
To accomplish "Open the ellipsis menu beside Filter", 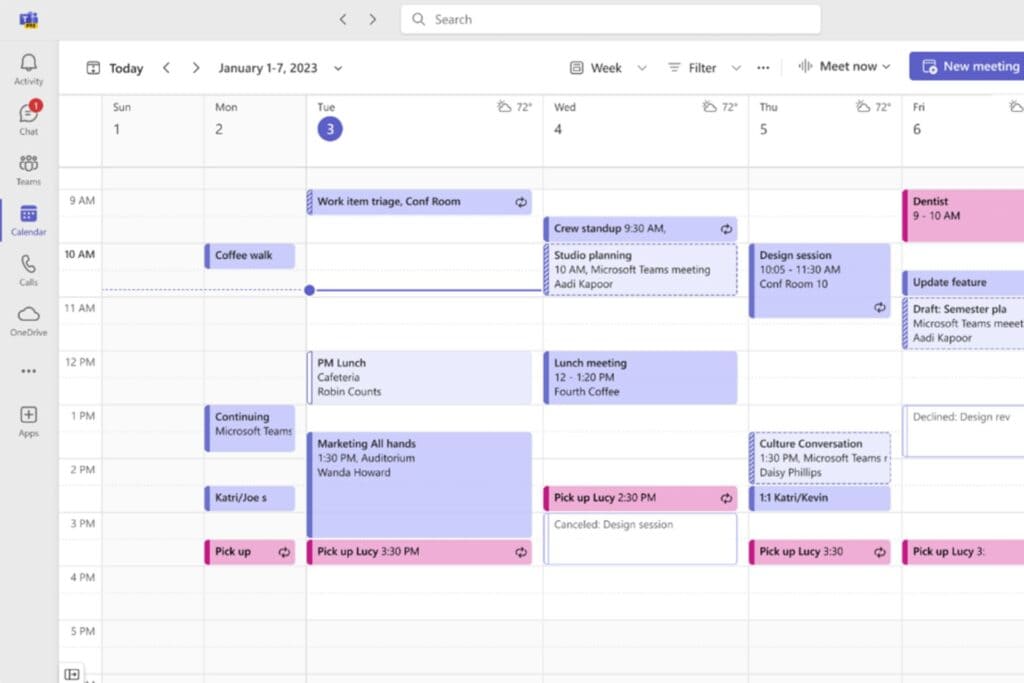I will (763, 67).
